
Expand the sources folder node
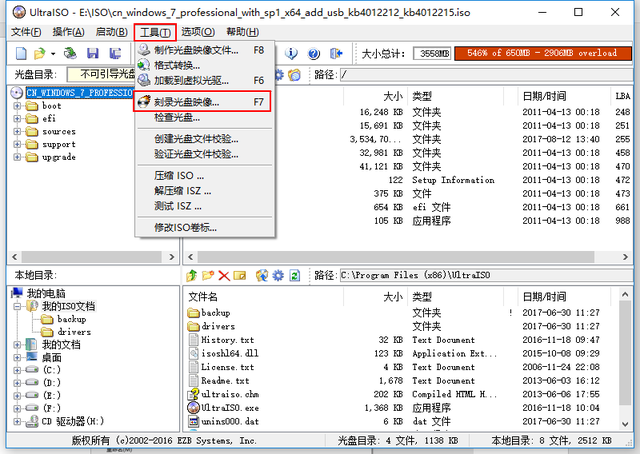tap(17, 131)
